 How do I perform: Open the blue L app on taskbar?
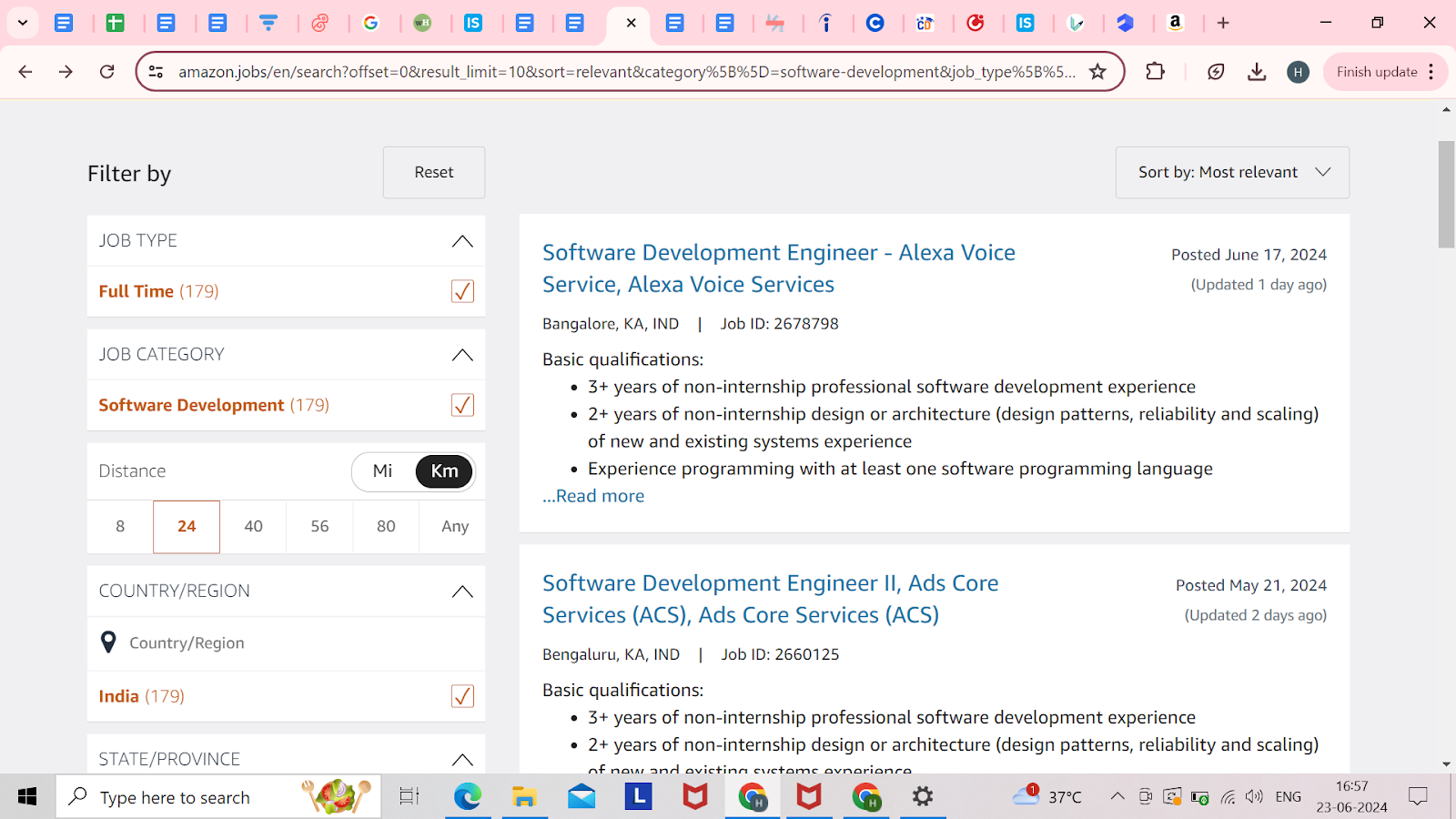(x=638, y=797)
